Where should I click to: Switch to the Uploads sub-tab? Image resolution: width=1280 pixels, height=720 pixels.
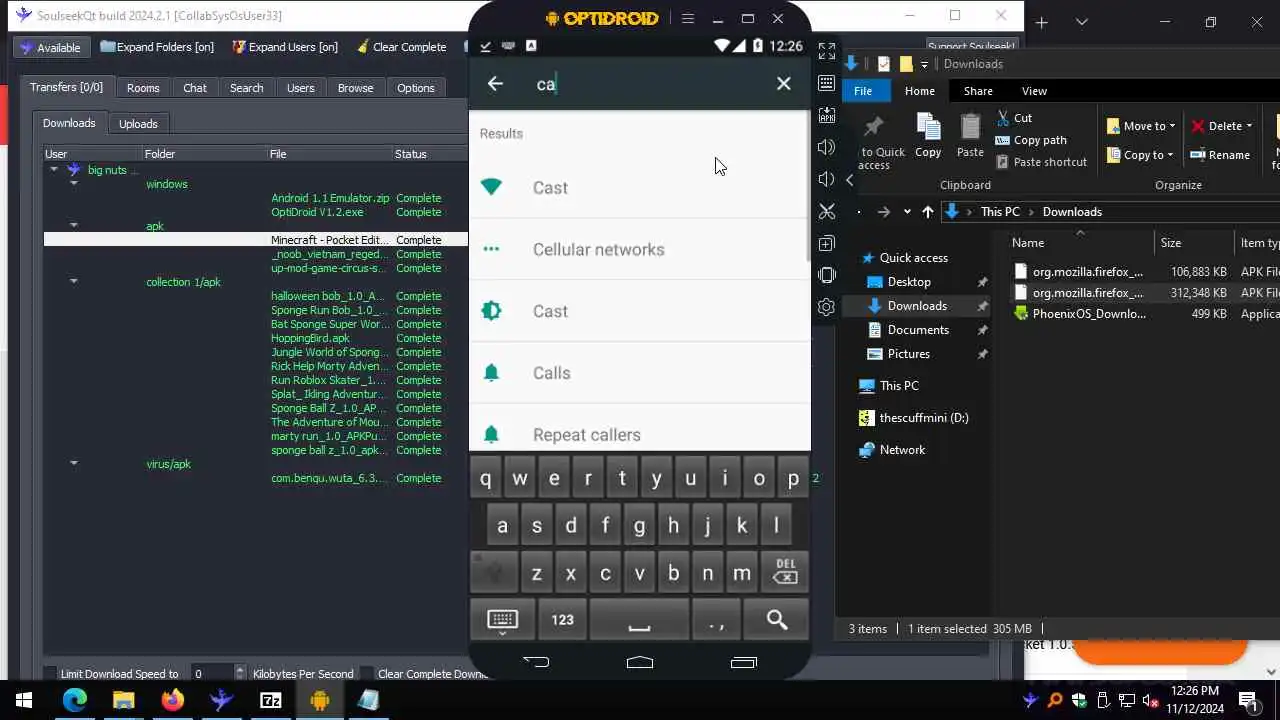pos(138,124)
